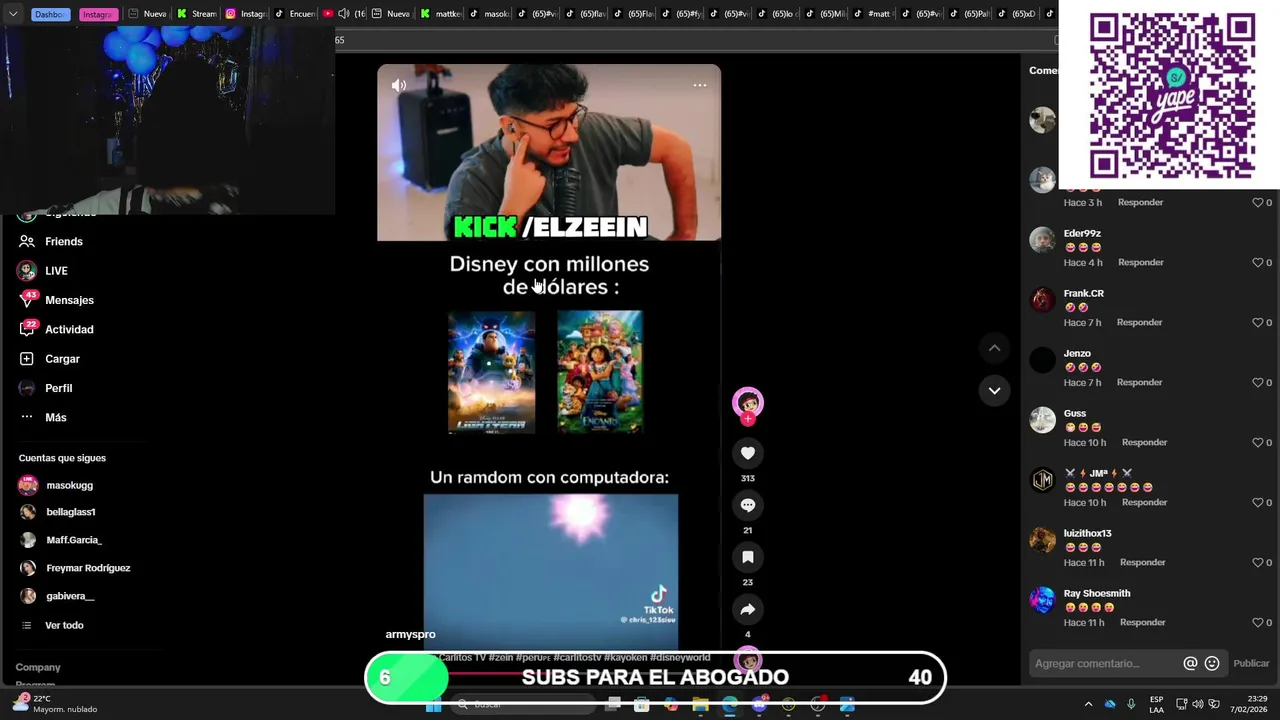
Task: Open the video's three-dot options menu
Action: point(700,85)
